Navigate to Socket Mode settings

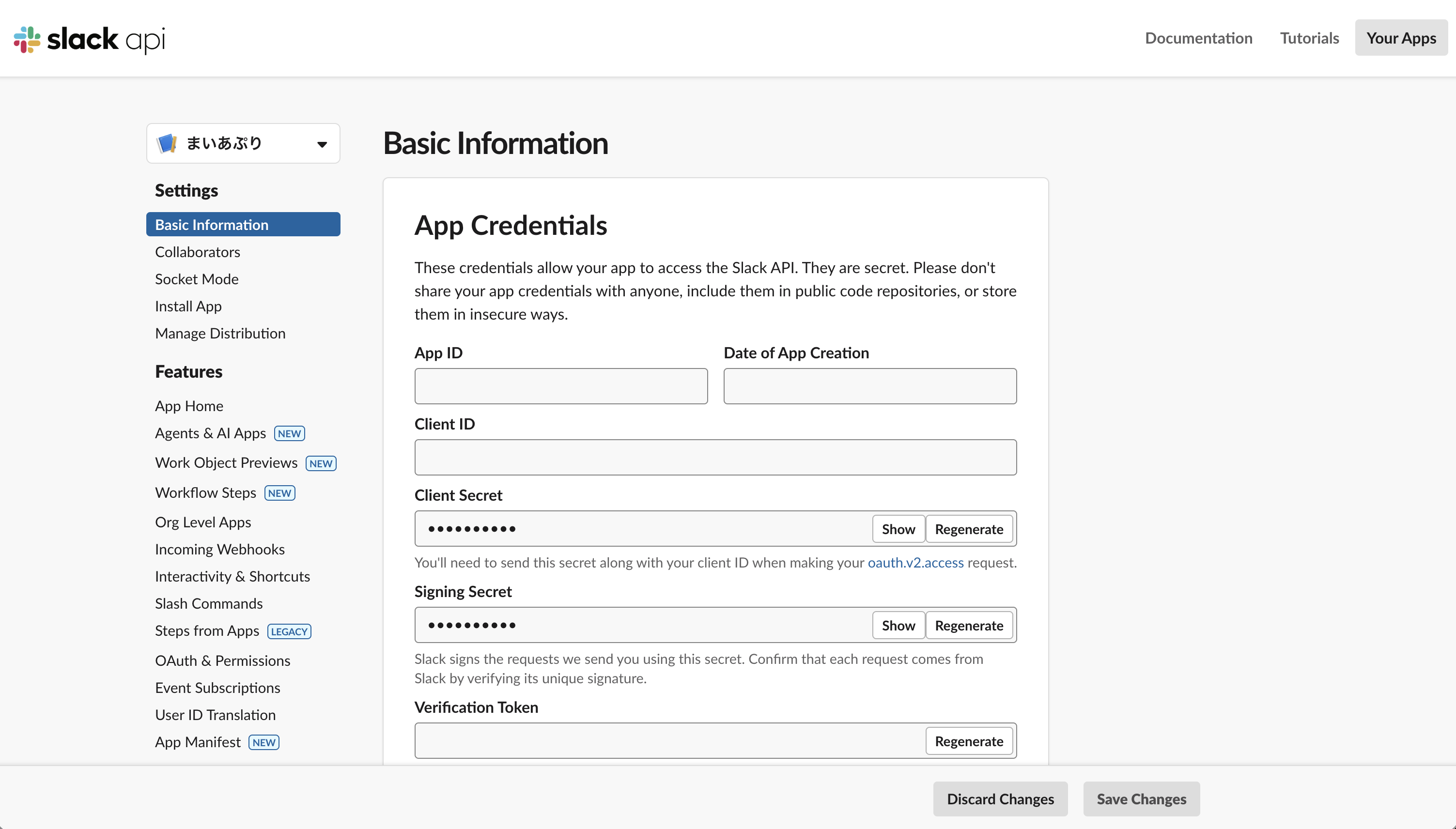click(x=196, y=278)
